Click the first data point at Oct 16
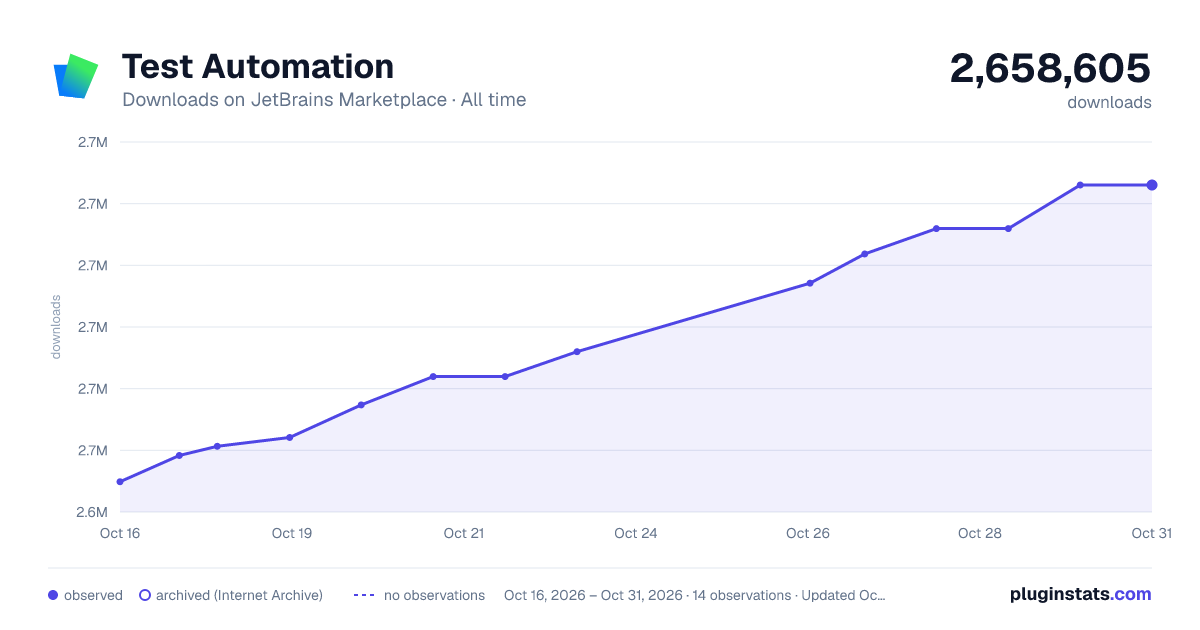The image size is (1200, 630). pos(120,482)
